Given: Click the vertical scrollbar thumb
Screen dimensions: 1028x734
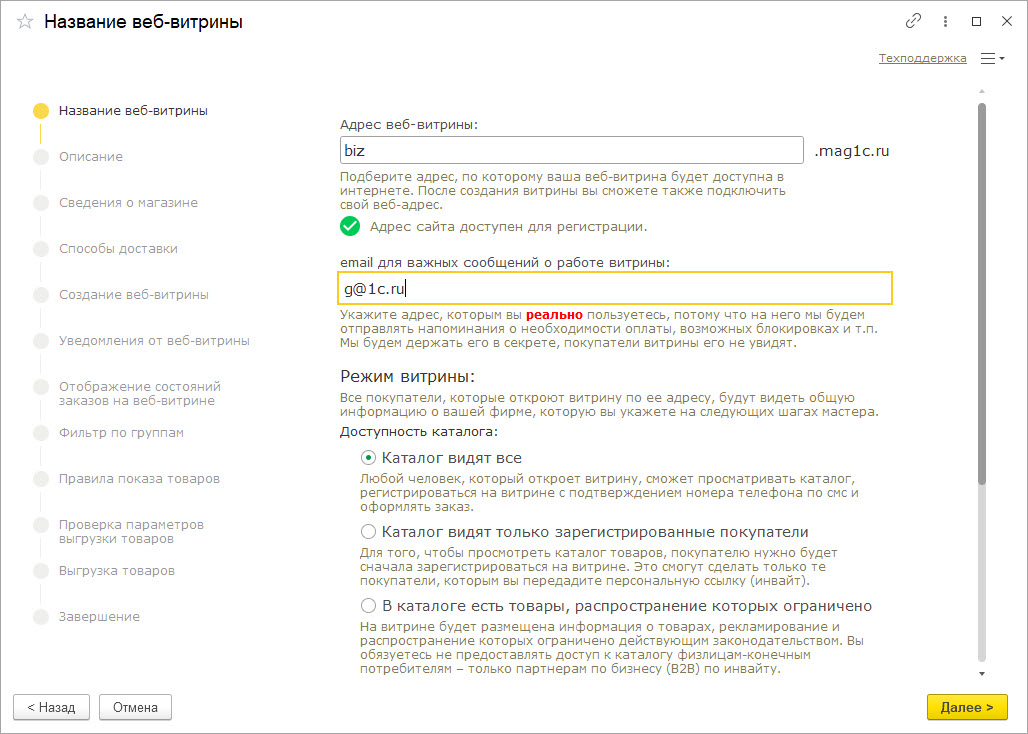Looking at the screenshot, I should [982, 290].
